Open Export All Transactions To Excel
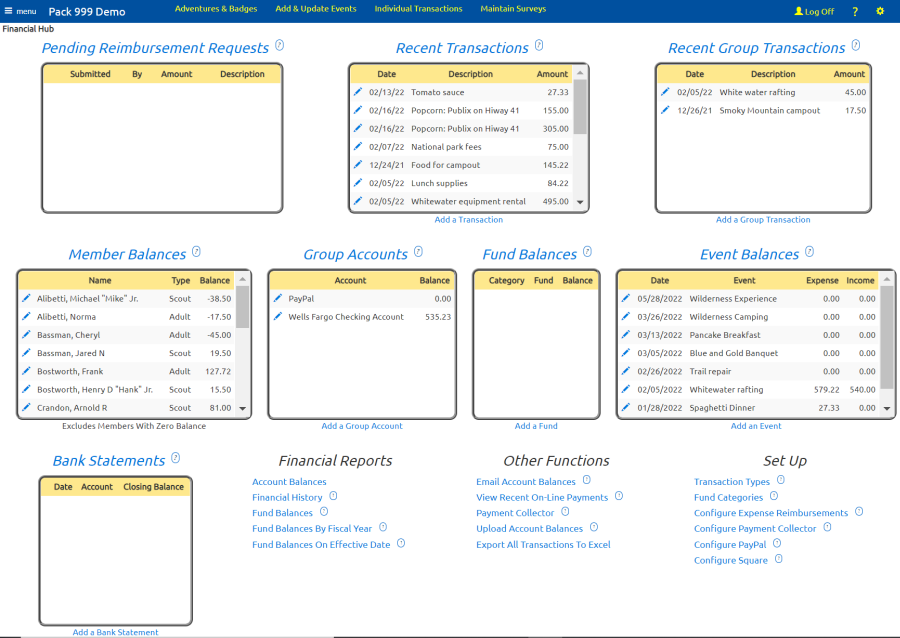Image resolution: width=900 pixels, height=638 pixels. coord(543,544)
